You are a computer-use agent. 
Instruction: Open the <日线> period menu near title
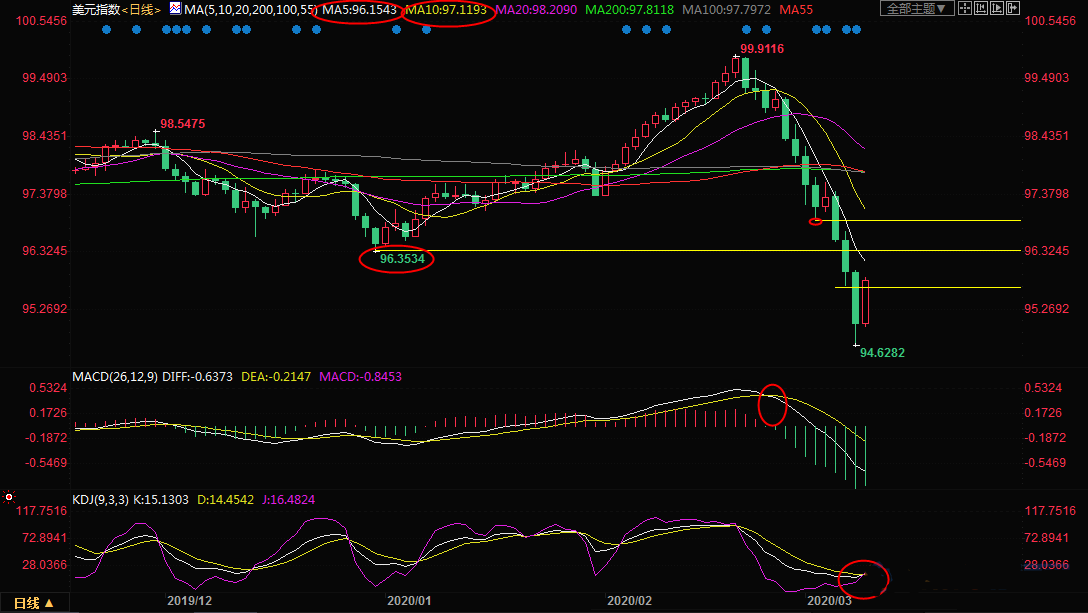[x=139, y=10]
